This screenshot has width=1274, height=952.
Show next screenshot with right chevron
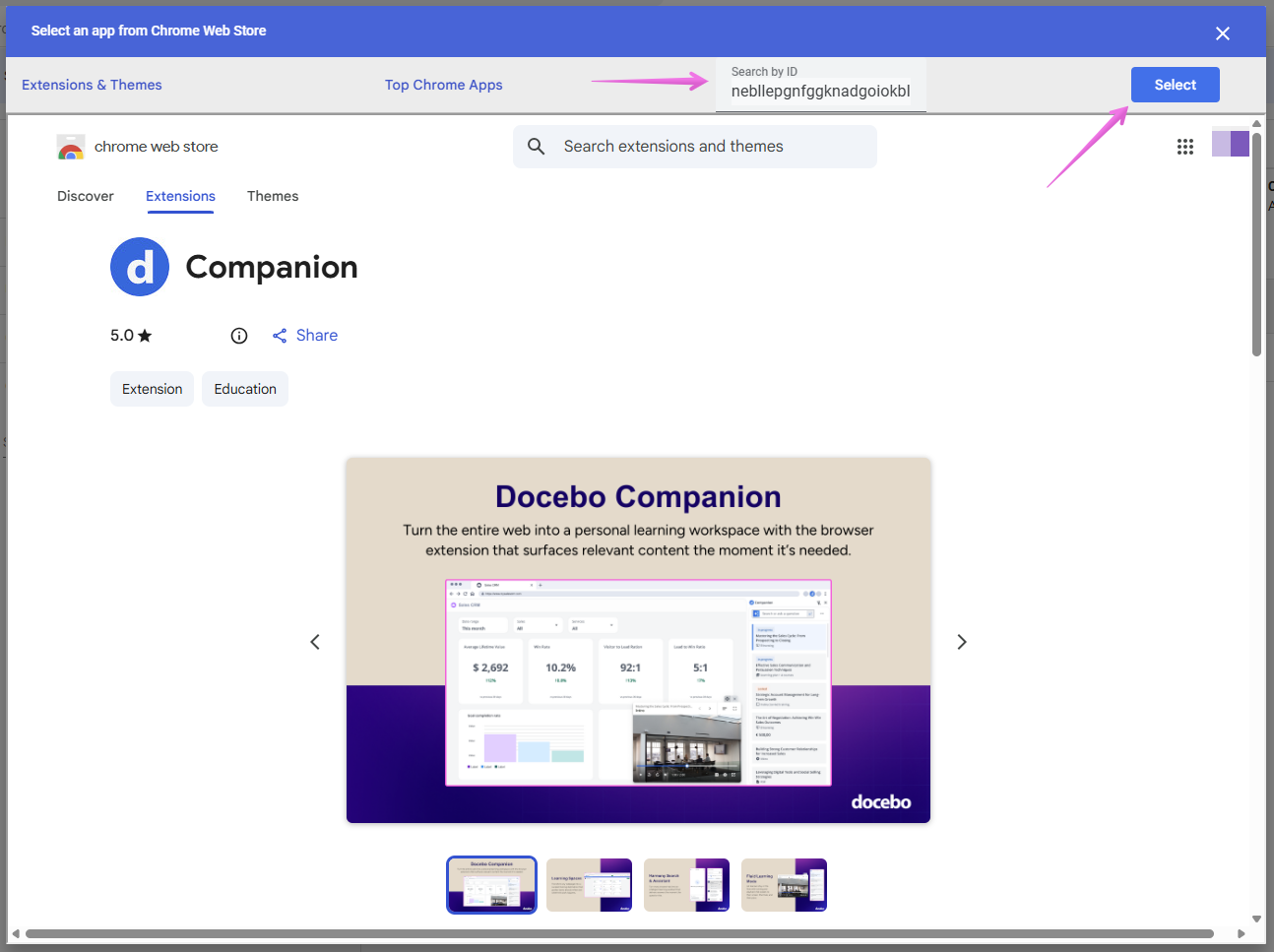pos(962,642)
